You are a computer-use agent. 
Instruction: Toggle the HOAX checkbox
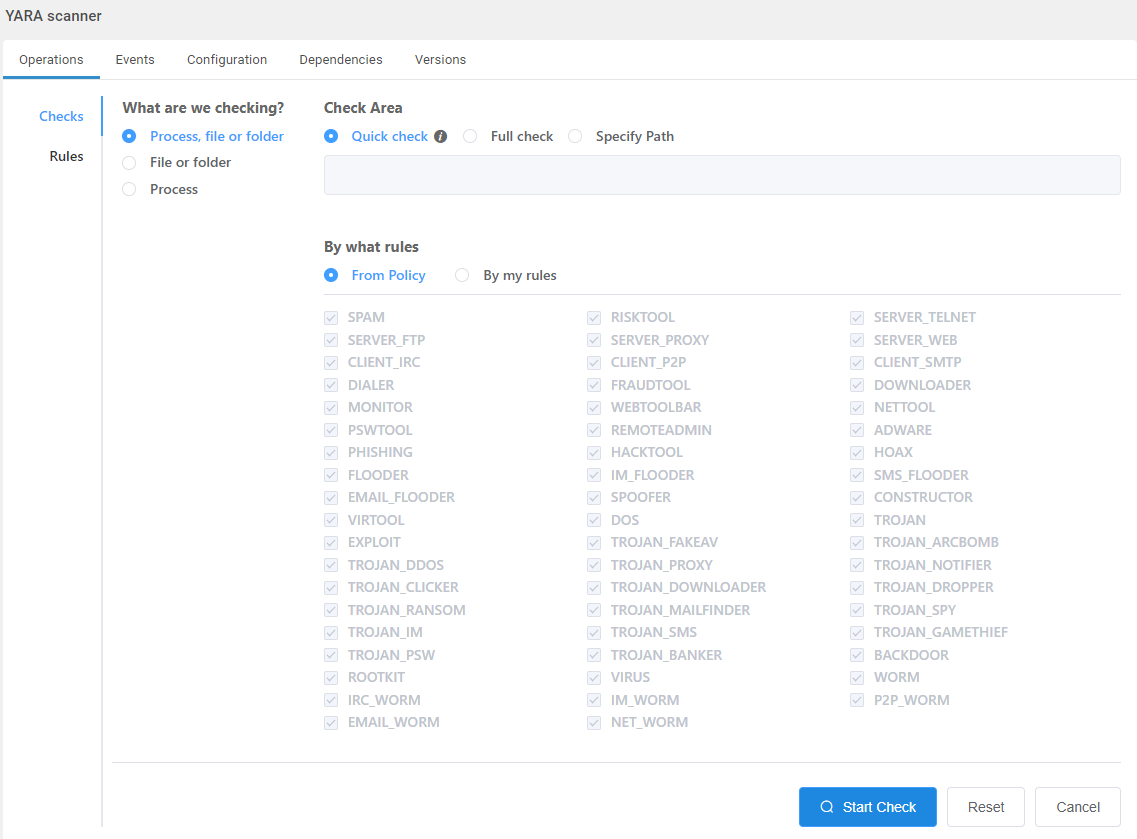click(857, 452)
